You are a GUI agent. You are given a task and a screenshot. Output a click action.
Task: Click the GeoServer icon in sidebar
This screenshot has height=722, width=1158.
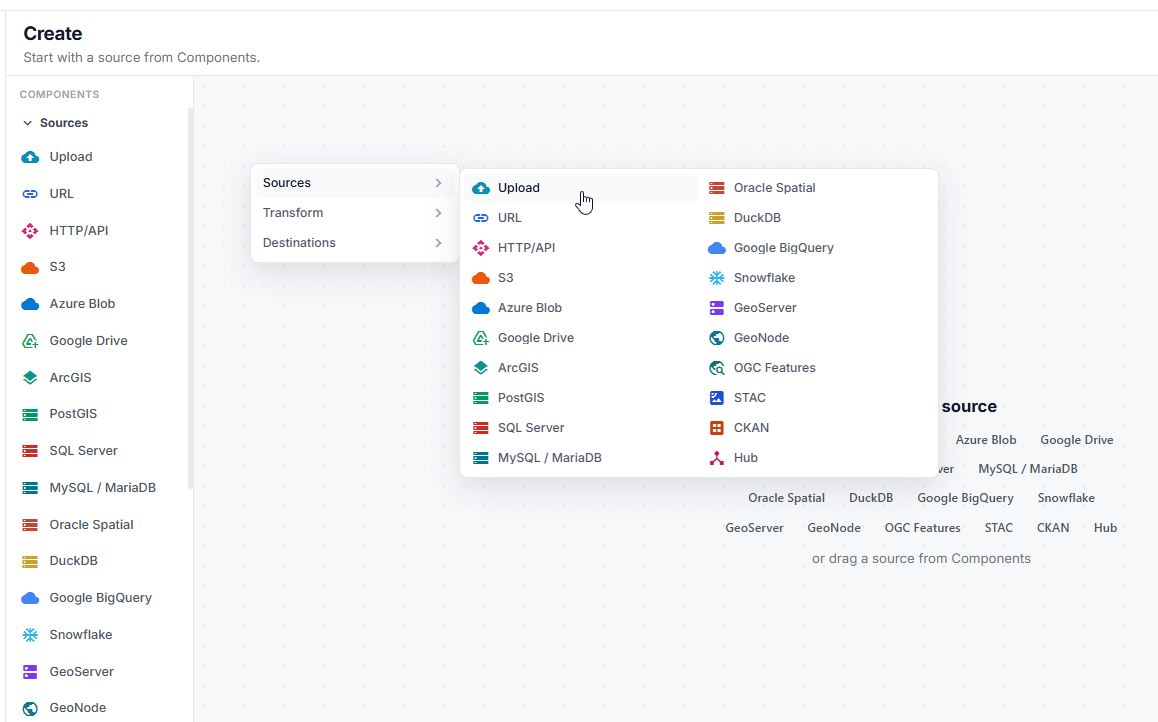pos(30,672)
